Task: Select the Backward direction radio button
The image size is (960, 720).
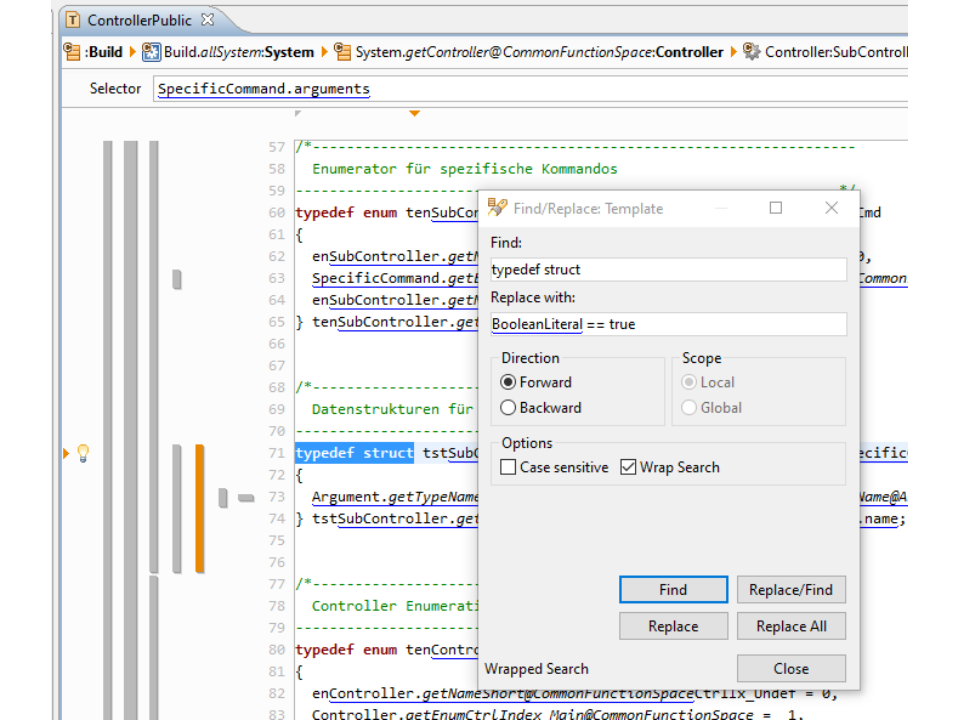Action: pyautogui.click(x=509, y=408)
